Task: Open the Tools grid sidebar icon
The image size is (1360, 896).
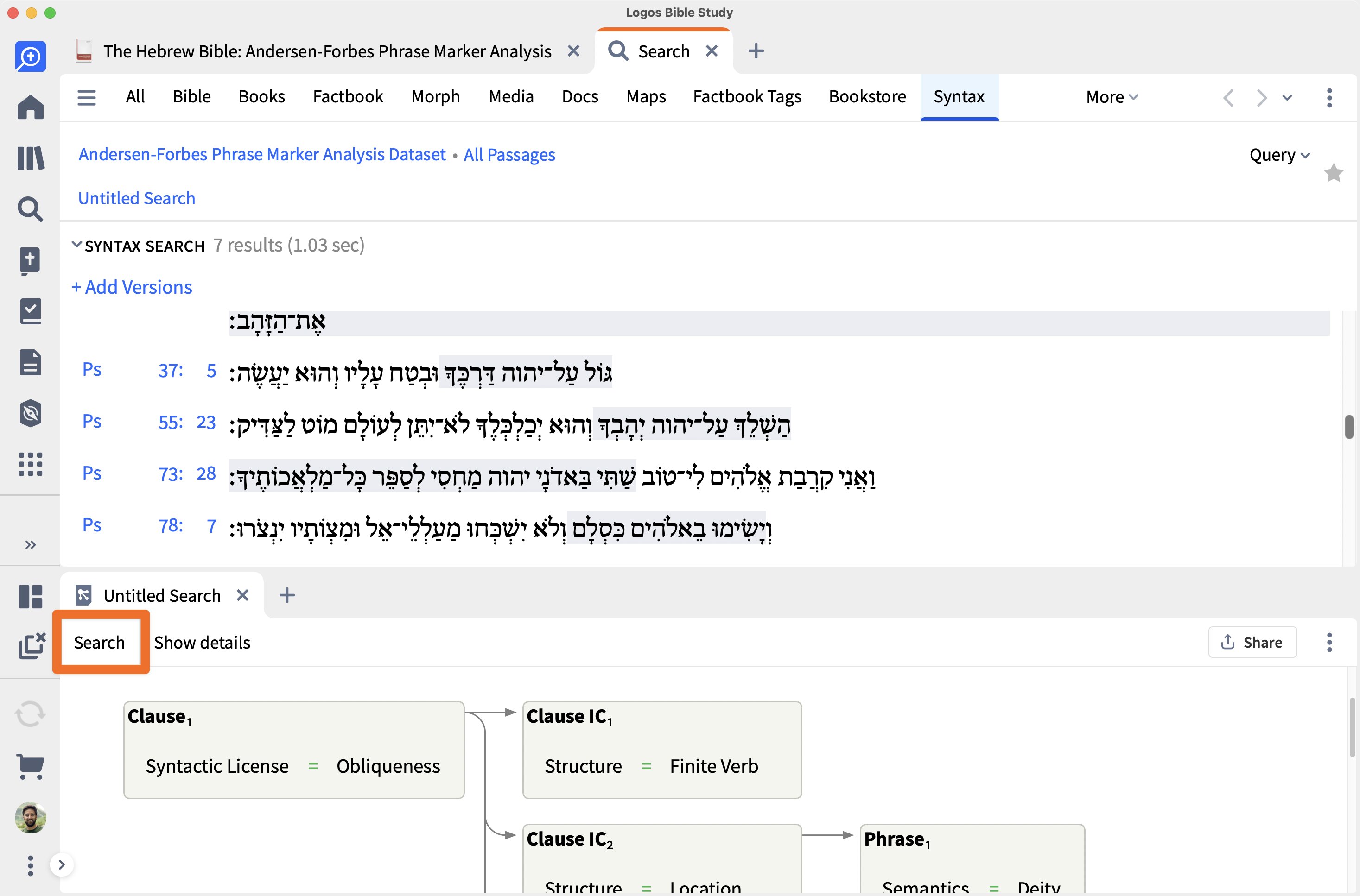Action: point(30,464)
